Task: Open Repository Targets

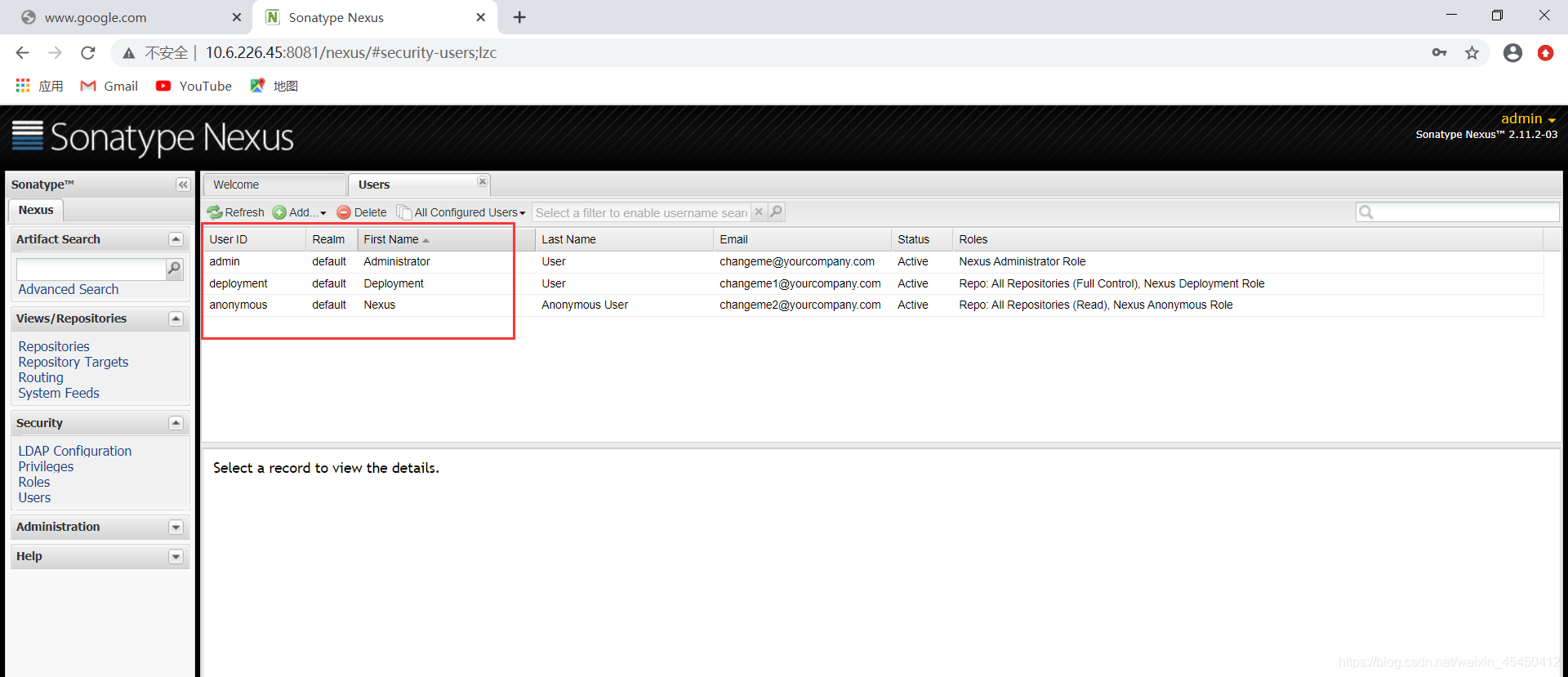Action: click(x=73, y=362)
